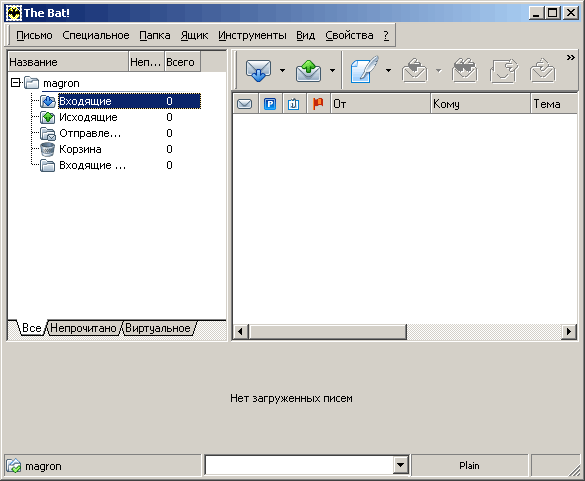The width and height of the screenshot is (585, 481).
Task: Click the status bar text input field
Action: click(299, 465)
